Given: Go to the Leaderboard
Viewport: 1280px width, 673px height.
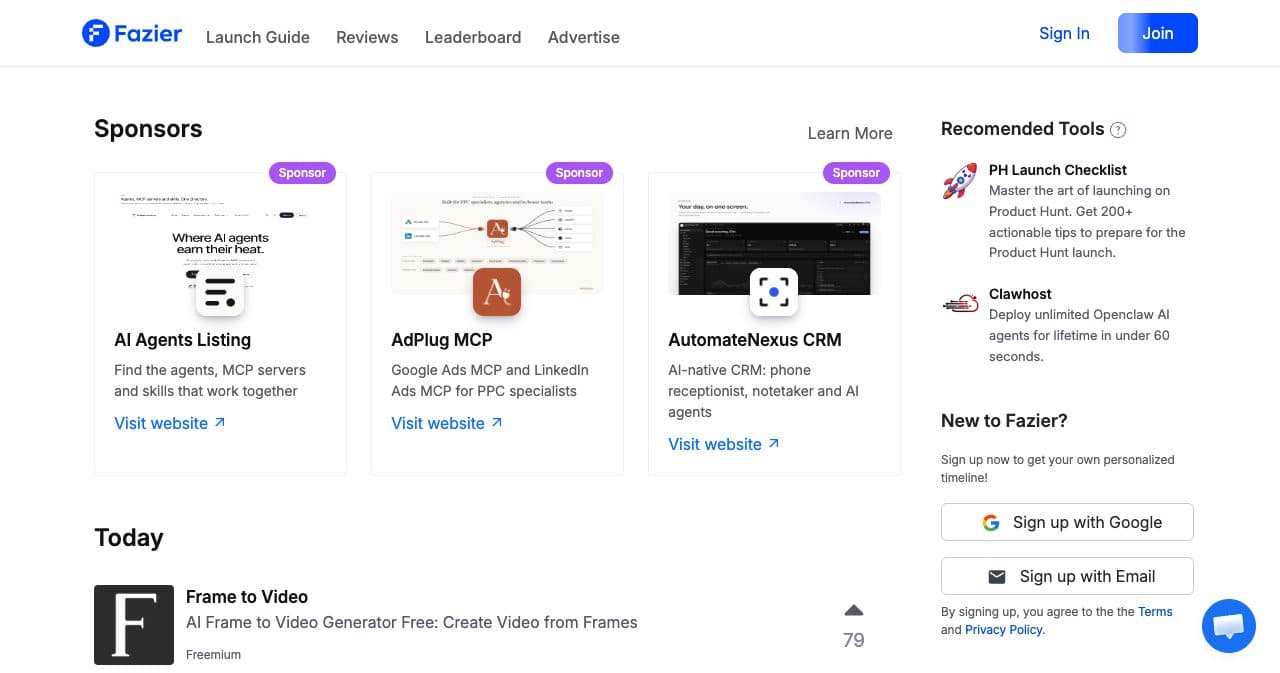Looking at the screenshot, I should click(x=473, y=37).
